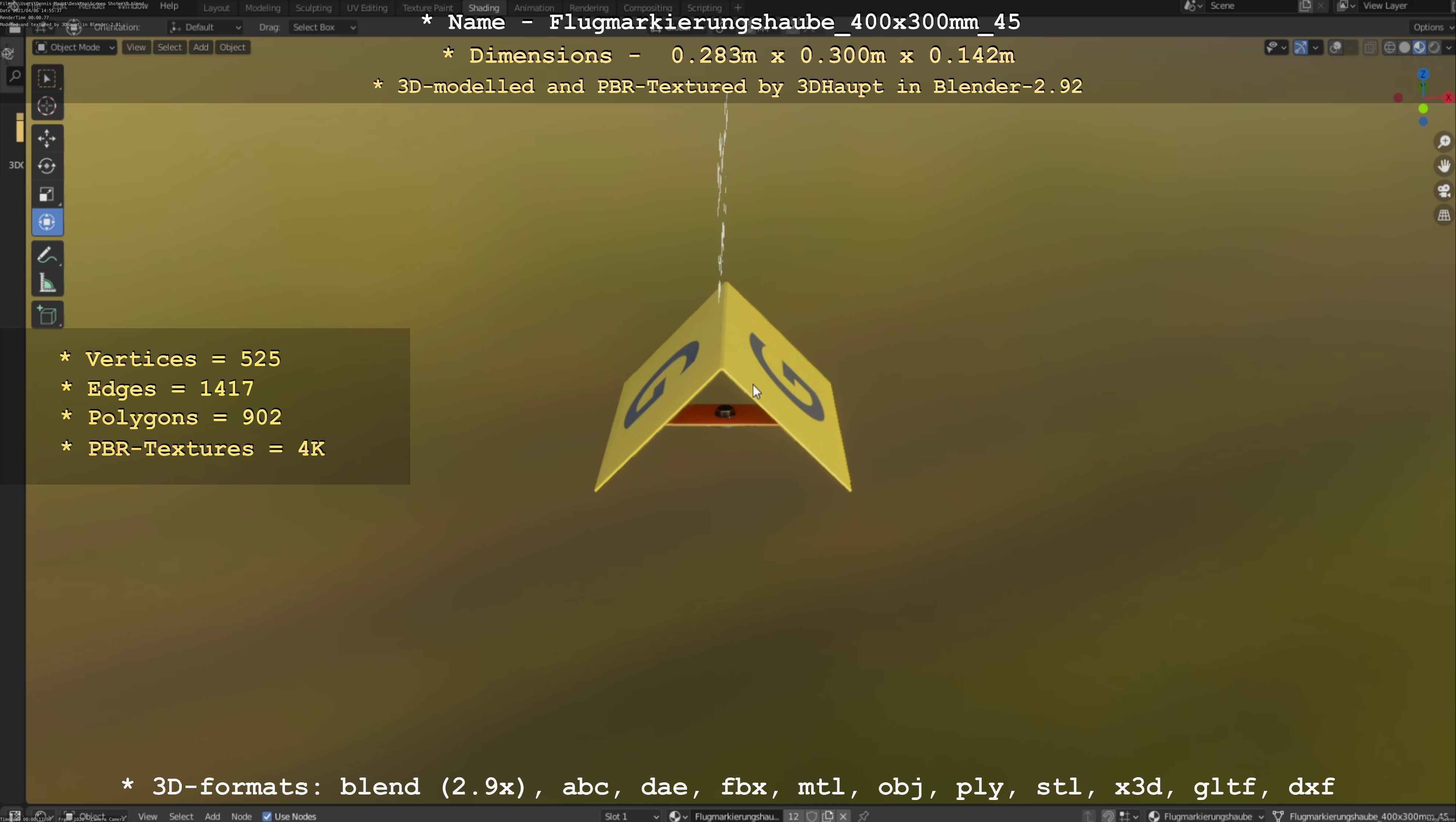The image size is (1456, 822).
Task: Click the X axis on the navigation gizmo
Action: pos(1448,97)
